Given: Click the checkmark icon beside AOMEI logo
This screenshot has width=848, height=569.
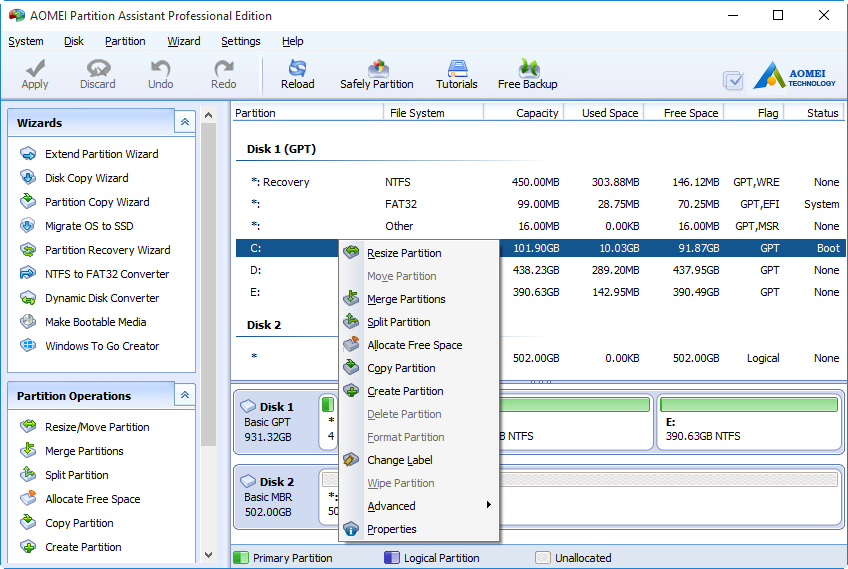Looking at the screenshot, I should coord(733,81).
